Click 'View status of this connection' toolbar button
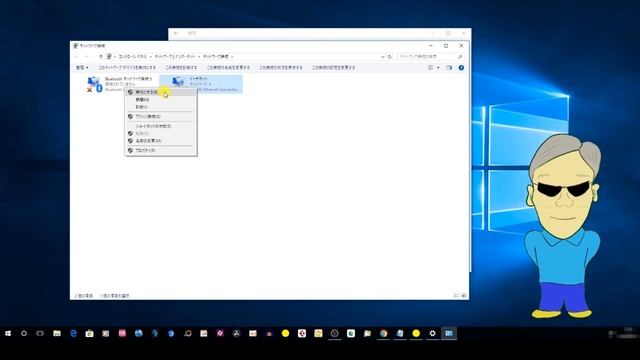Image resolution: width=640 pixels, height=360 pixels. [x=281, y=68]
